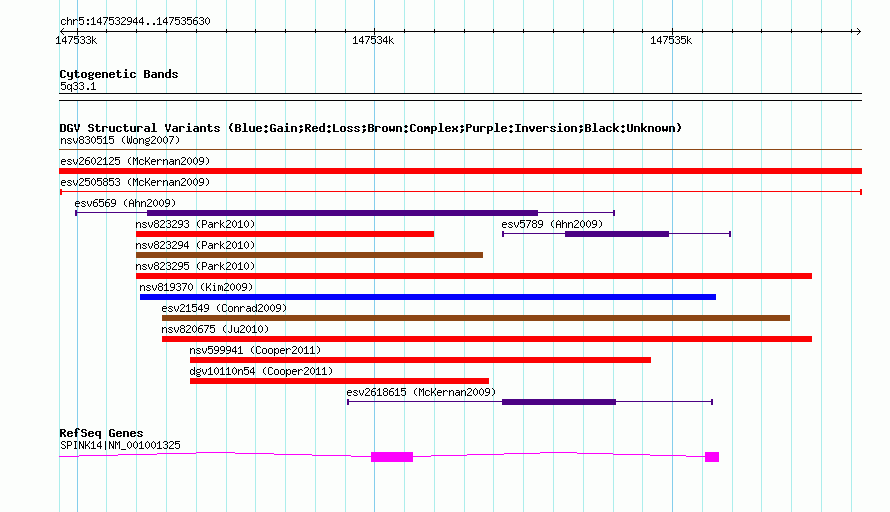Click the small SPINK14 exon near 147535k
Screen dimensions: 890x512
pyautogui.click(x=712, y=457)
